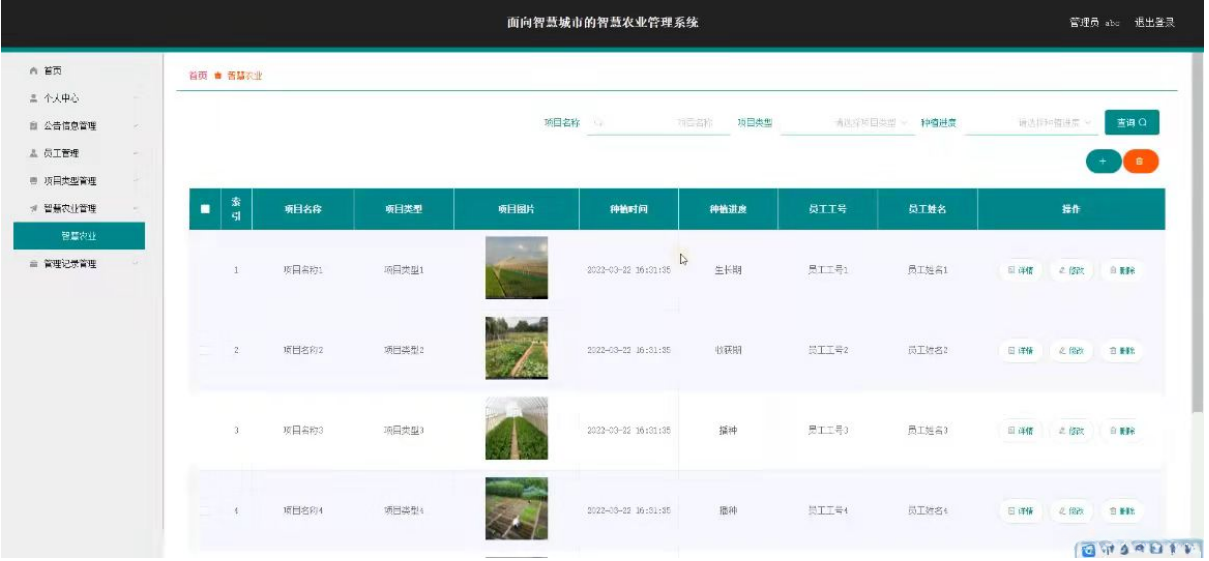The height and width of the screenshot is (561, 1209).
Task: Expand 项目类型管理 sidebar chevron
Action: [135, 181]
